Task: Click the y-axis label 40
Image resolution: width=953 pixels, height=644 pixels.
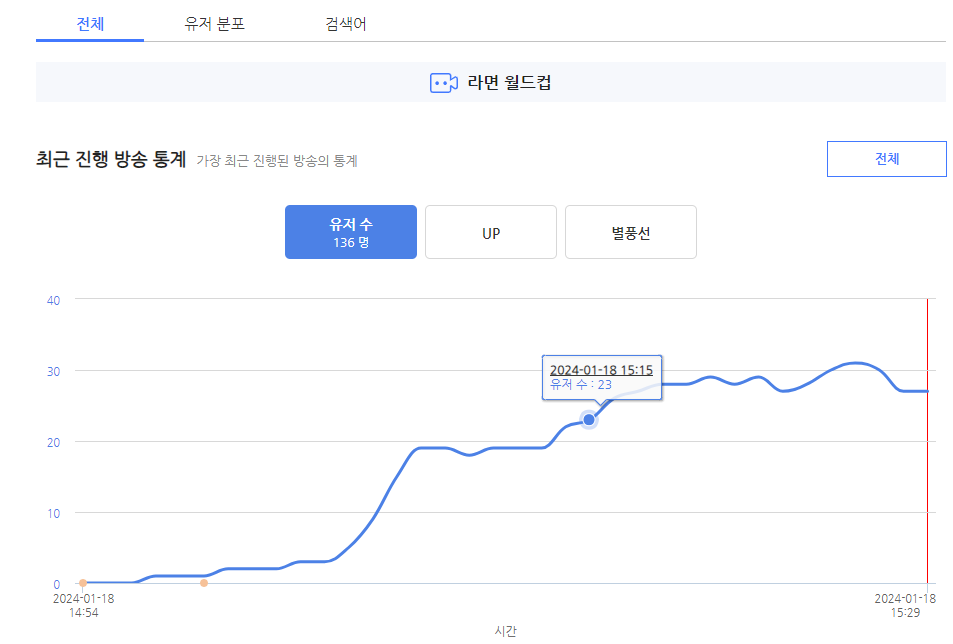Action: pyautogui.click(x=53, y=300)
